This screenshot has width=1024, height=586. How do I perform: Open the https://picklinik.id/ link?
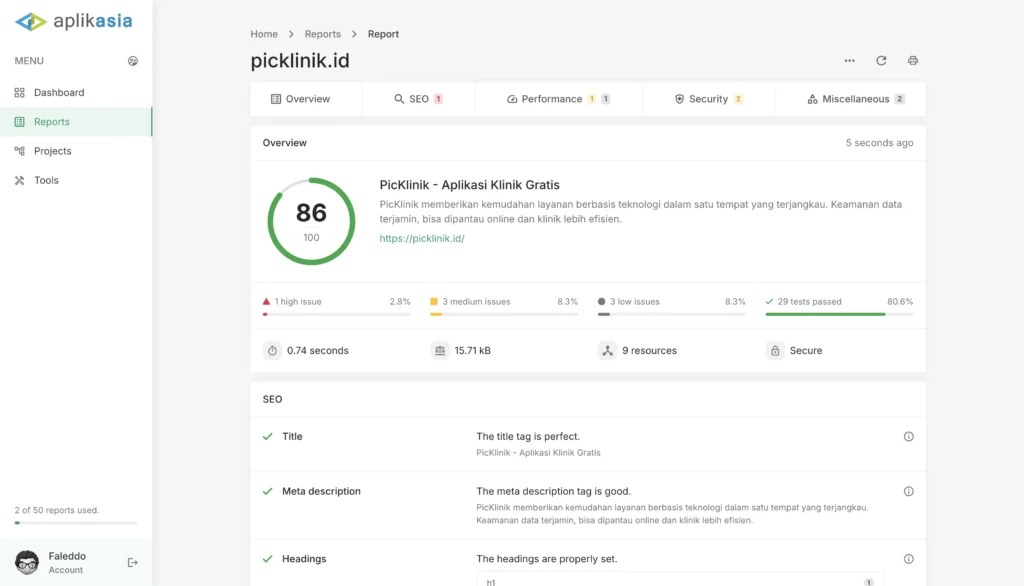point(422,239)
